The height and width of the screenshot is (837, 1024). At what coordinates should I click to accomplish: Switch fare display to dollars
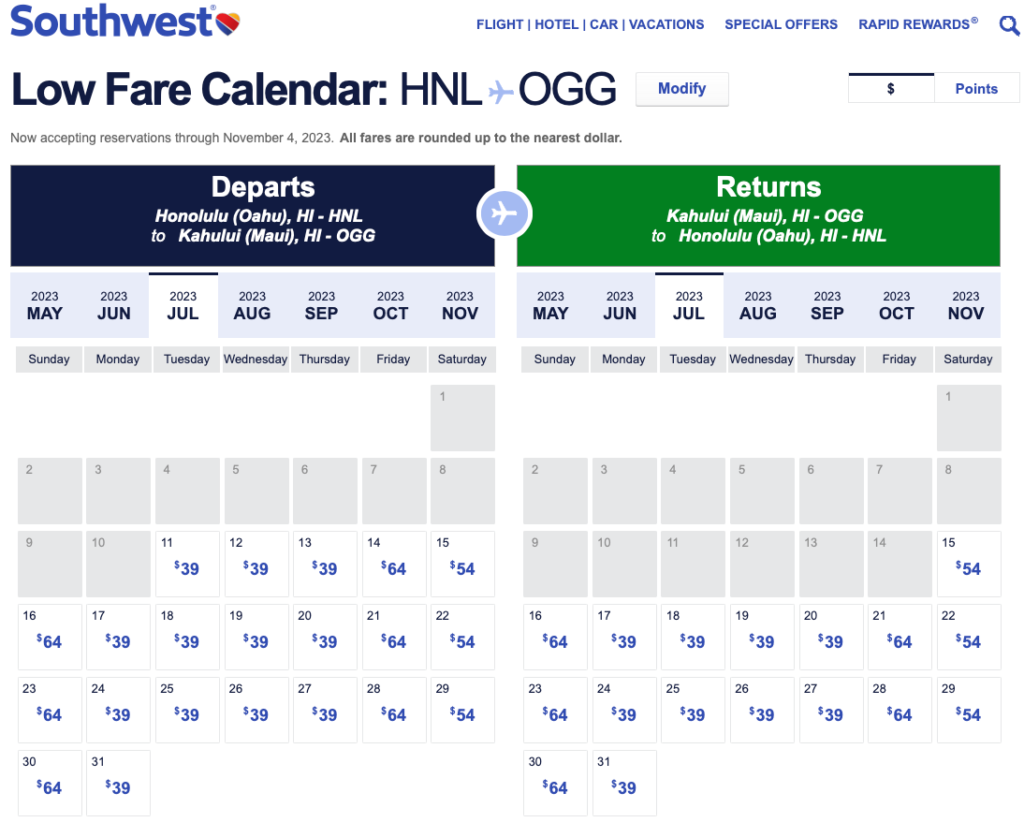point(891,88)
